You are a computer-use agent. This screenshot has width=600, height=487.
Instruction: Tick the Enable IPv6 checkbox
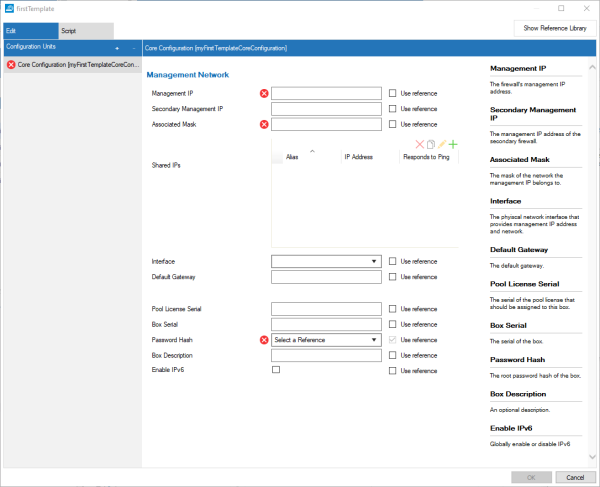point(276,370)
